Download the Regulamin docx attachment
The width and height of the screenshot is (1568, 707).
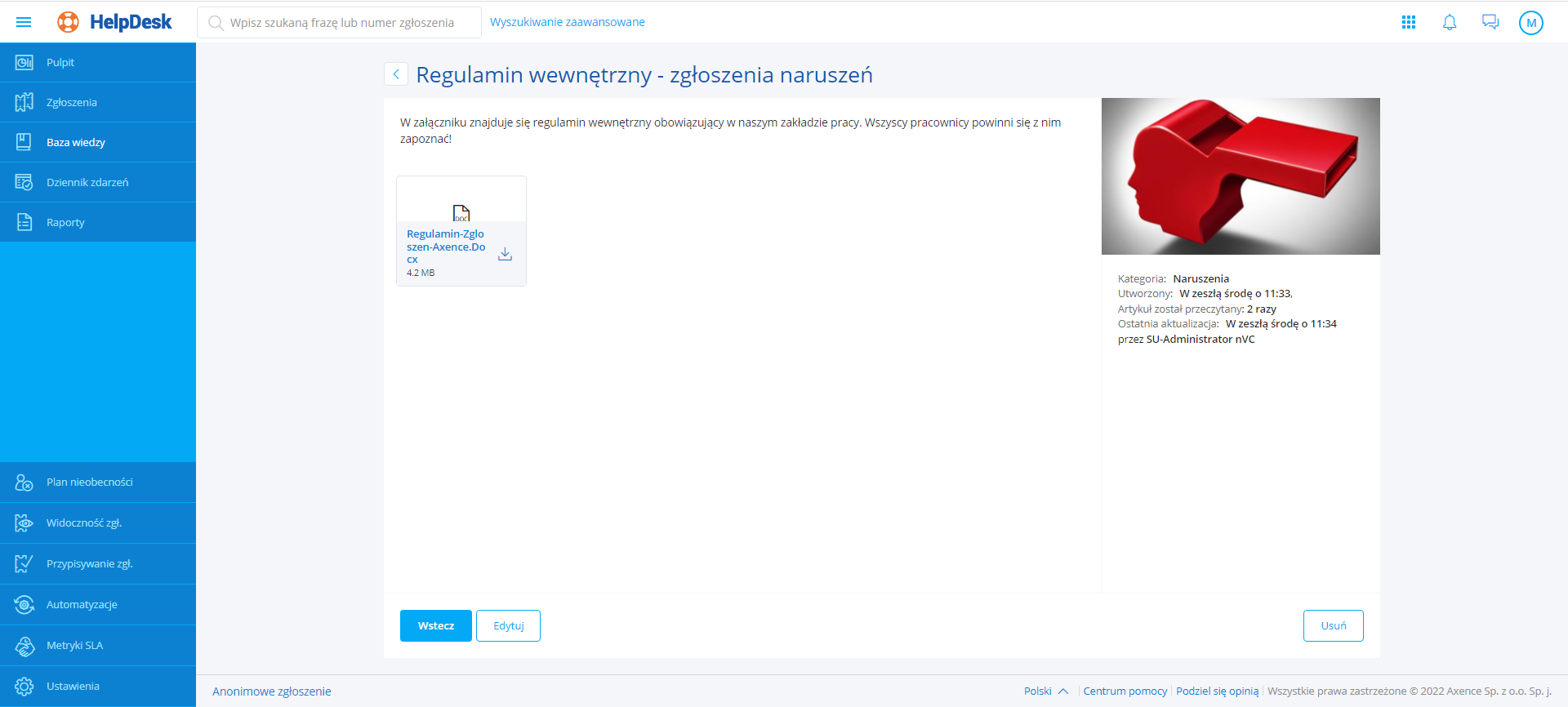coord(505,254)
